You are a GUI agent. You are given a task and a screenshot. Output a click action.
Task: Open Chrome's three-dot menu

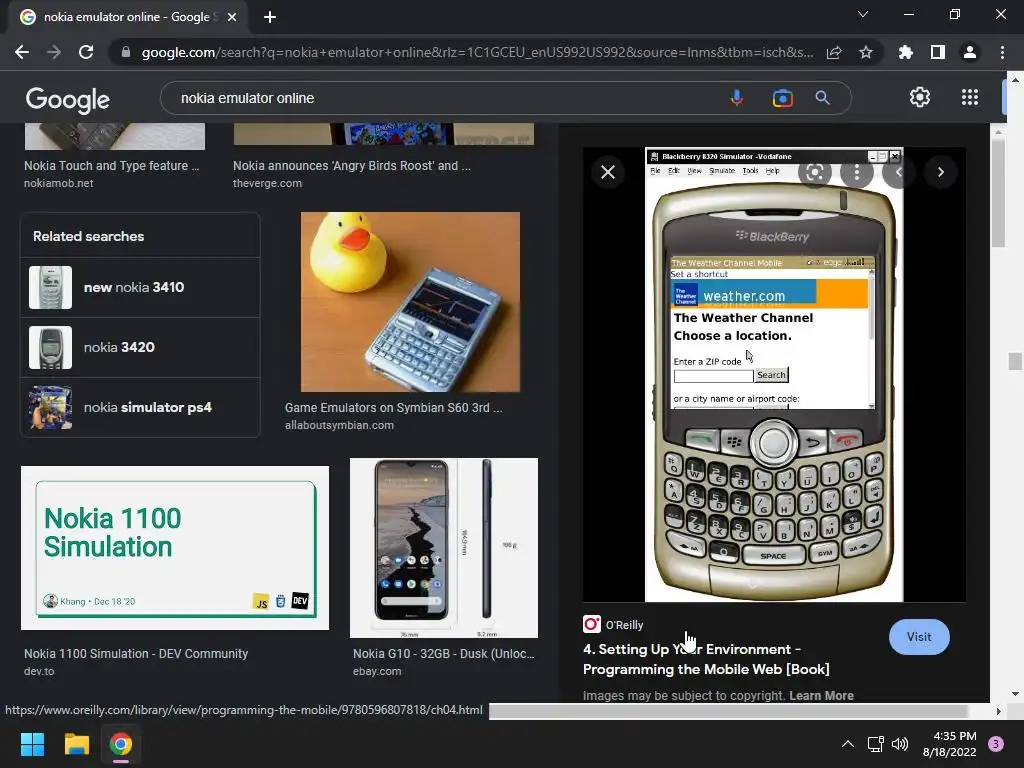tap(1002, 52)
